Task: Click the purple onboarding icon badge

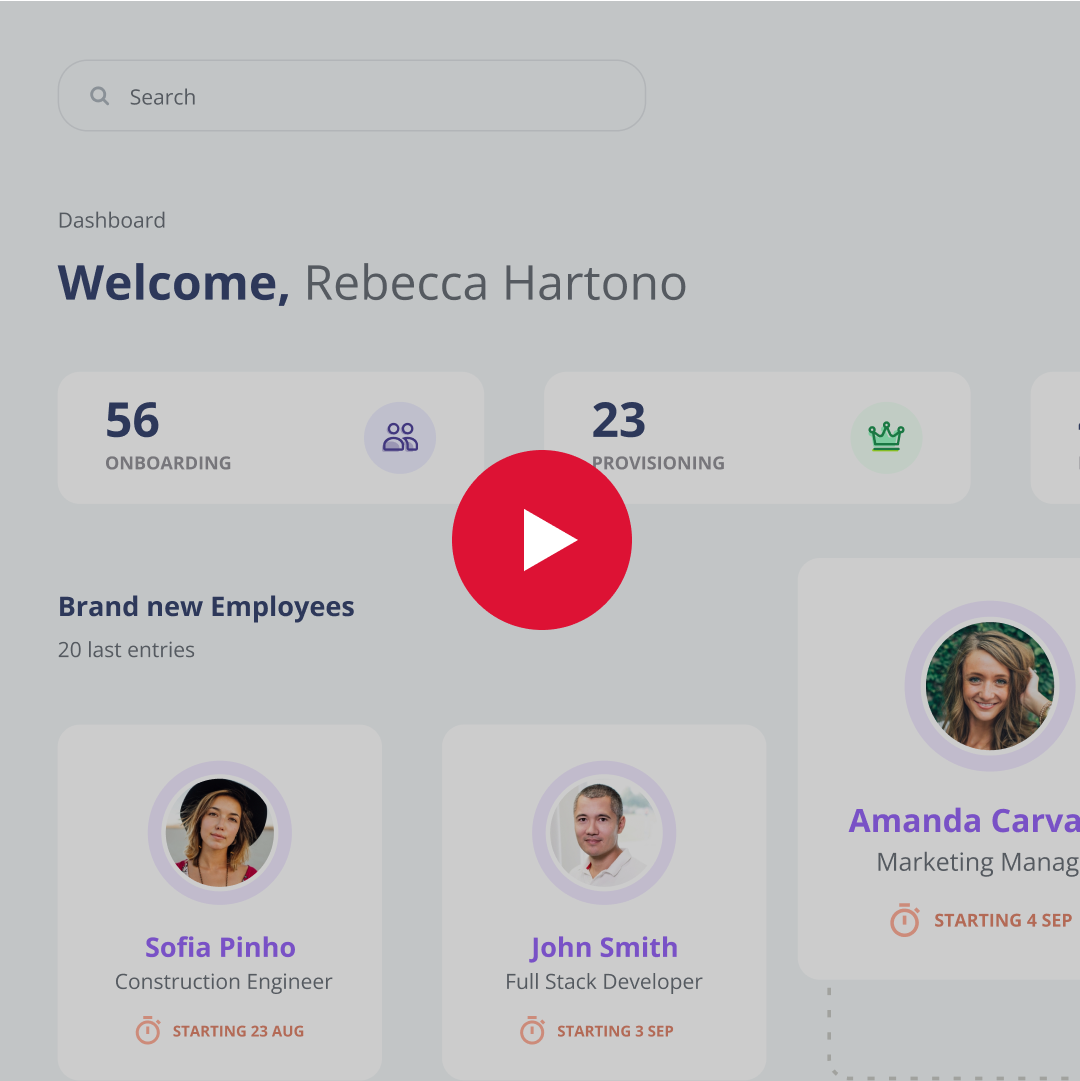Action: [x=400, y=438]
